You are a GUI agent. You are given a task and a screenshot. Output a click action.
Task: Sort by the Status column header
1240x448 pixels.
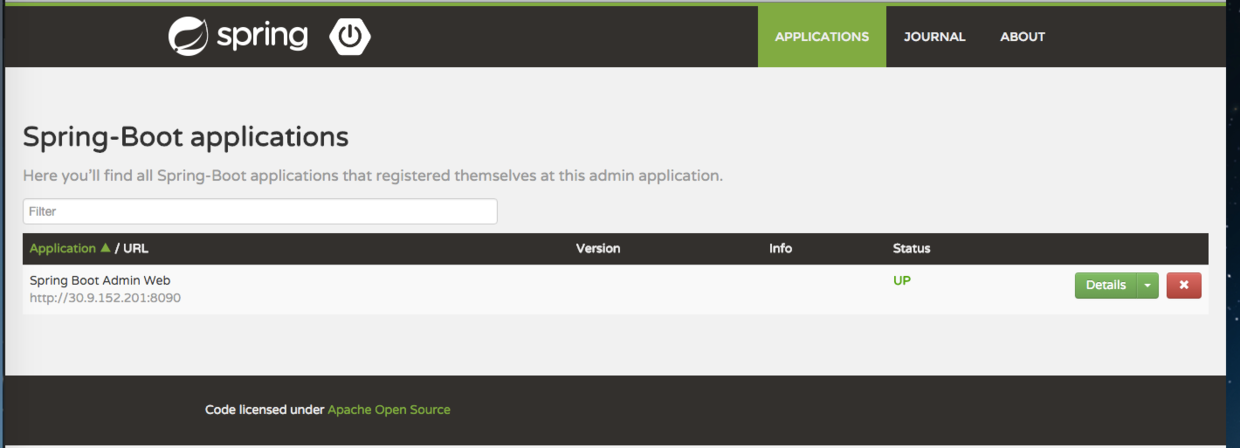pyautogui.click(x=911, y=248)
